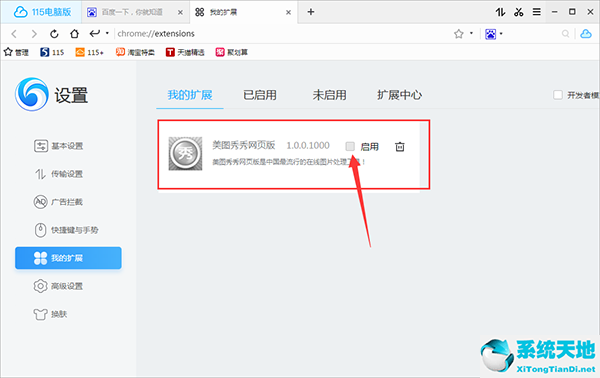Click the version number 1.0.0.1000
The height and width of the screenshot is (378, 600).
point(308,145)
